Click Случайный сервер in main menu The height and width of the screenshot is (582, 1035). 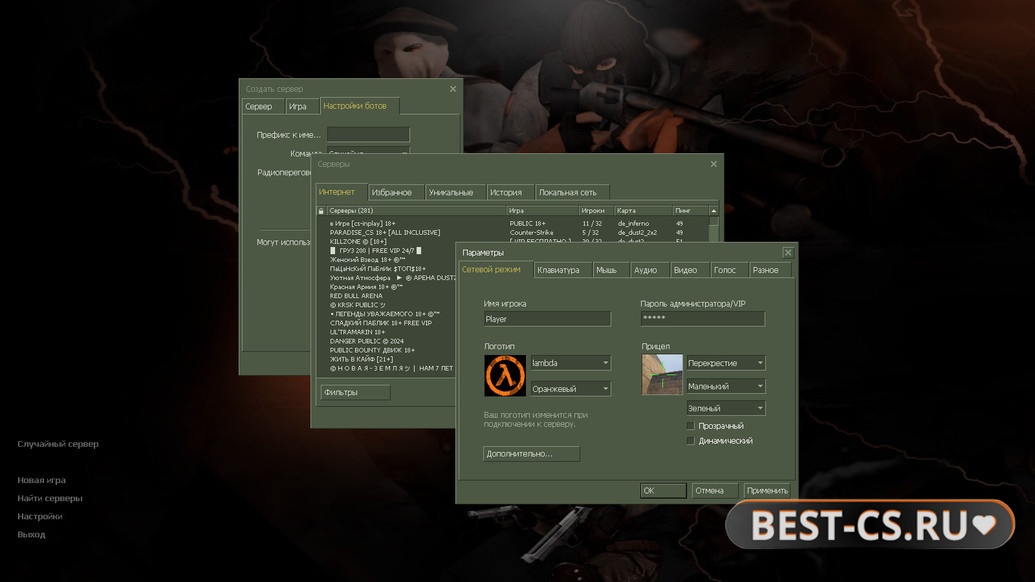pos(58,443)
